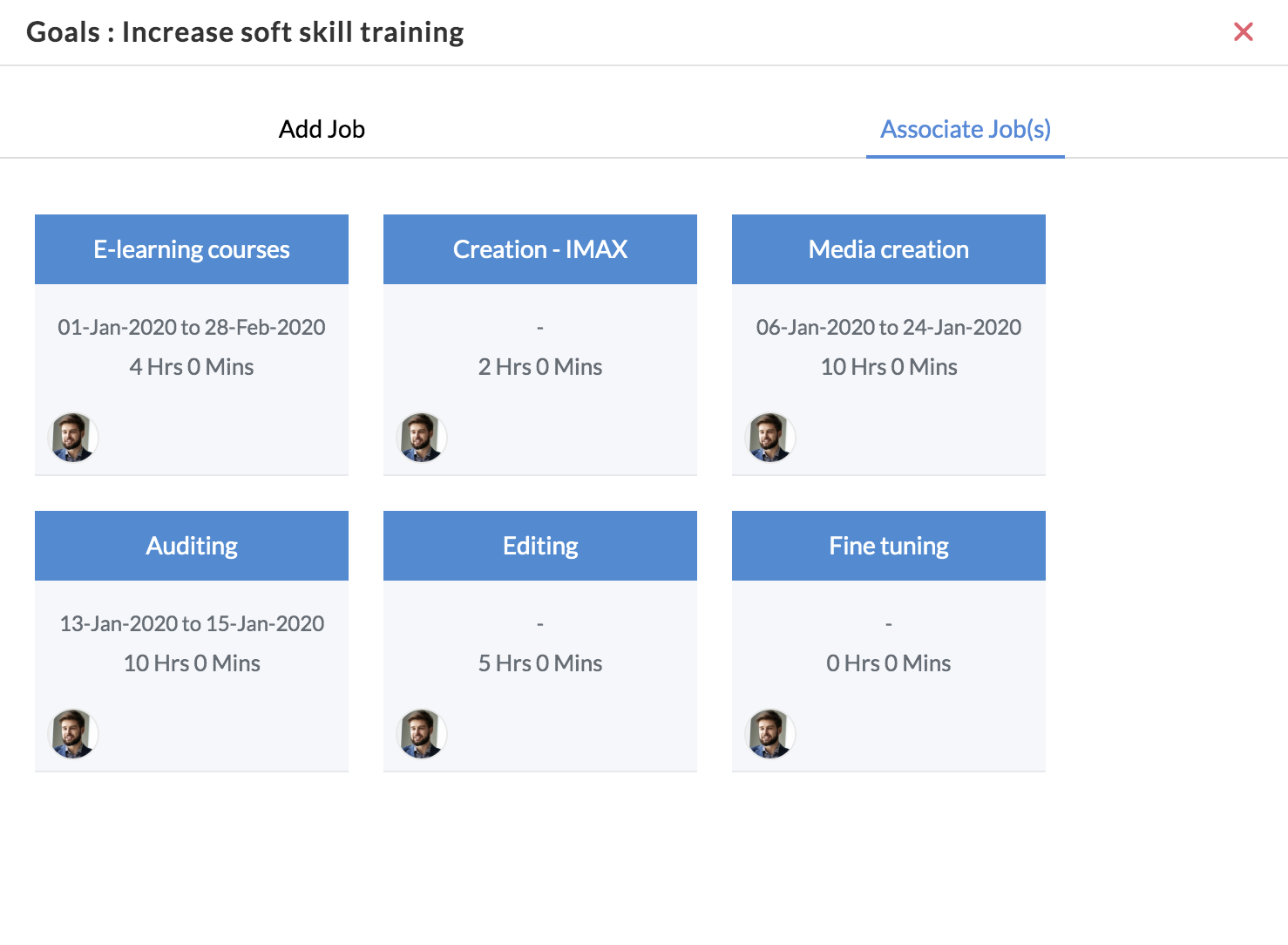1288x945 pixels.
Task: Select the Associate Job(s) tab
Action: 966,129
